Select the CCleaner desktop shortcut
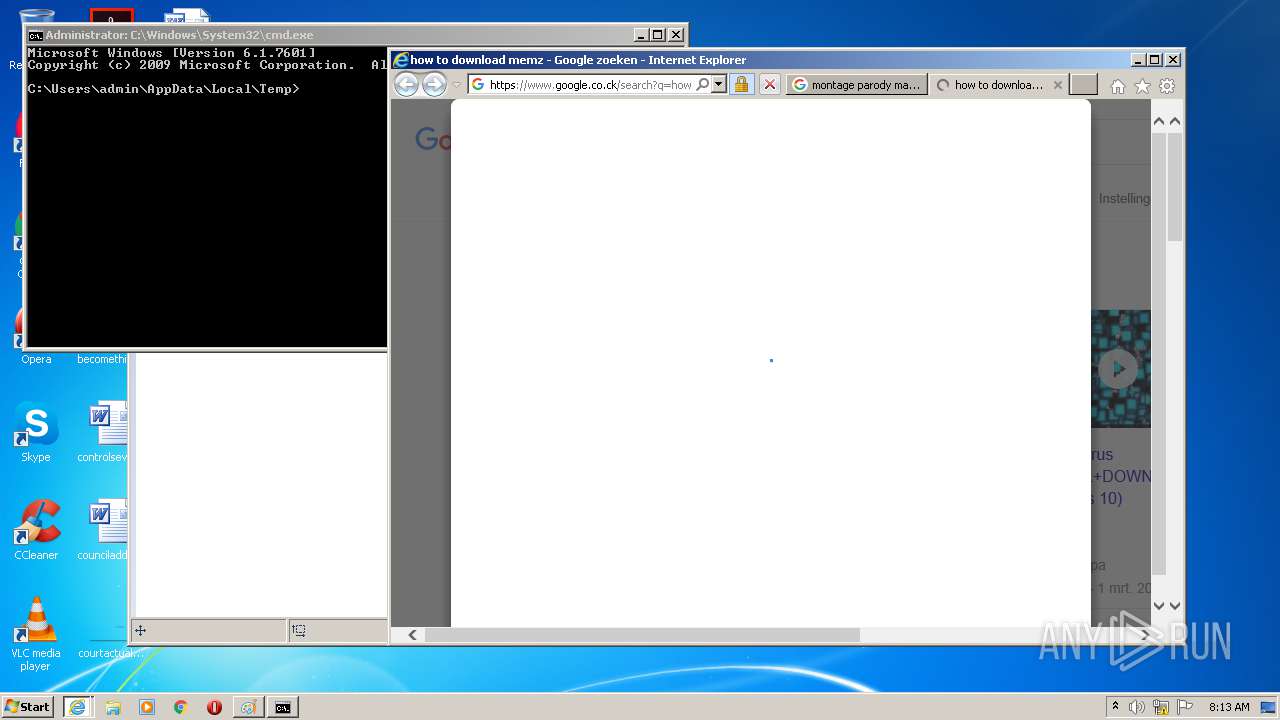 click(x=36, y=531)
